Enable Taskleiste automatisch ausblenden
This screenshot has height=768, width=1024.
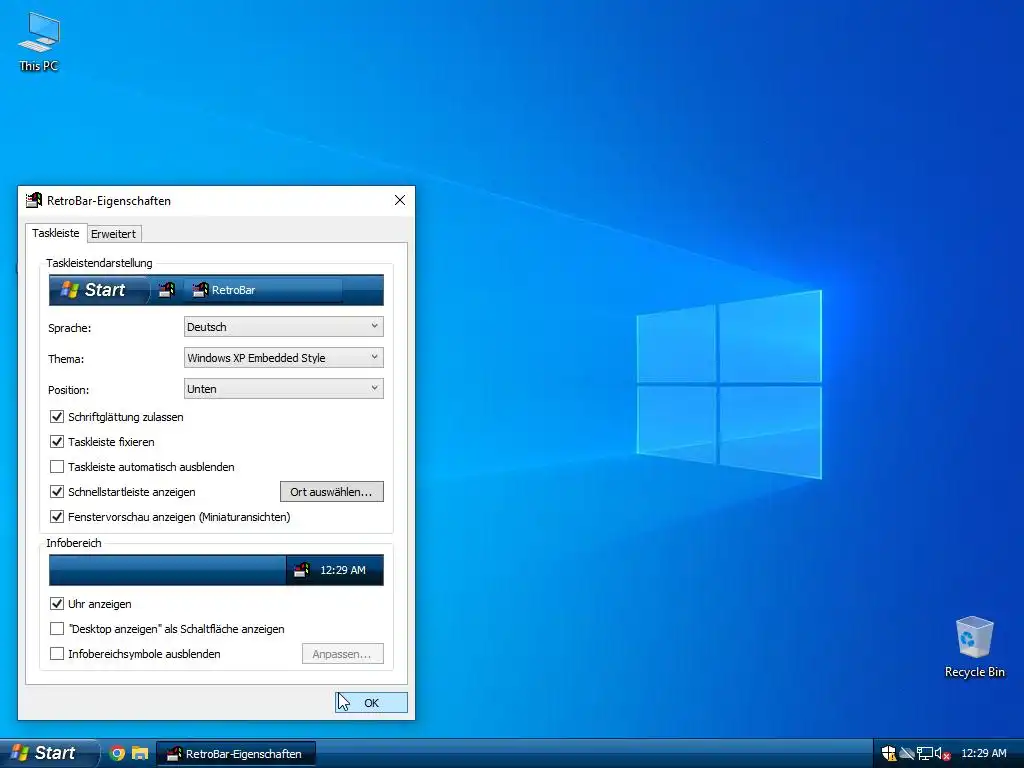[x=57, y=466]
